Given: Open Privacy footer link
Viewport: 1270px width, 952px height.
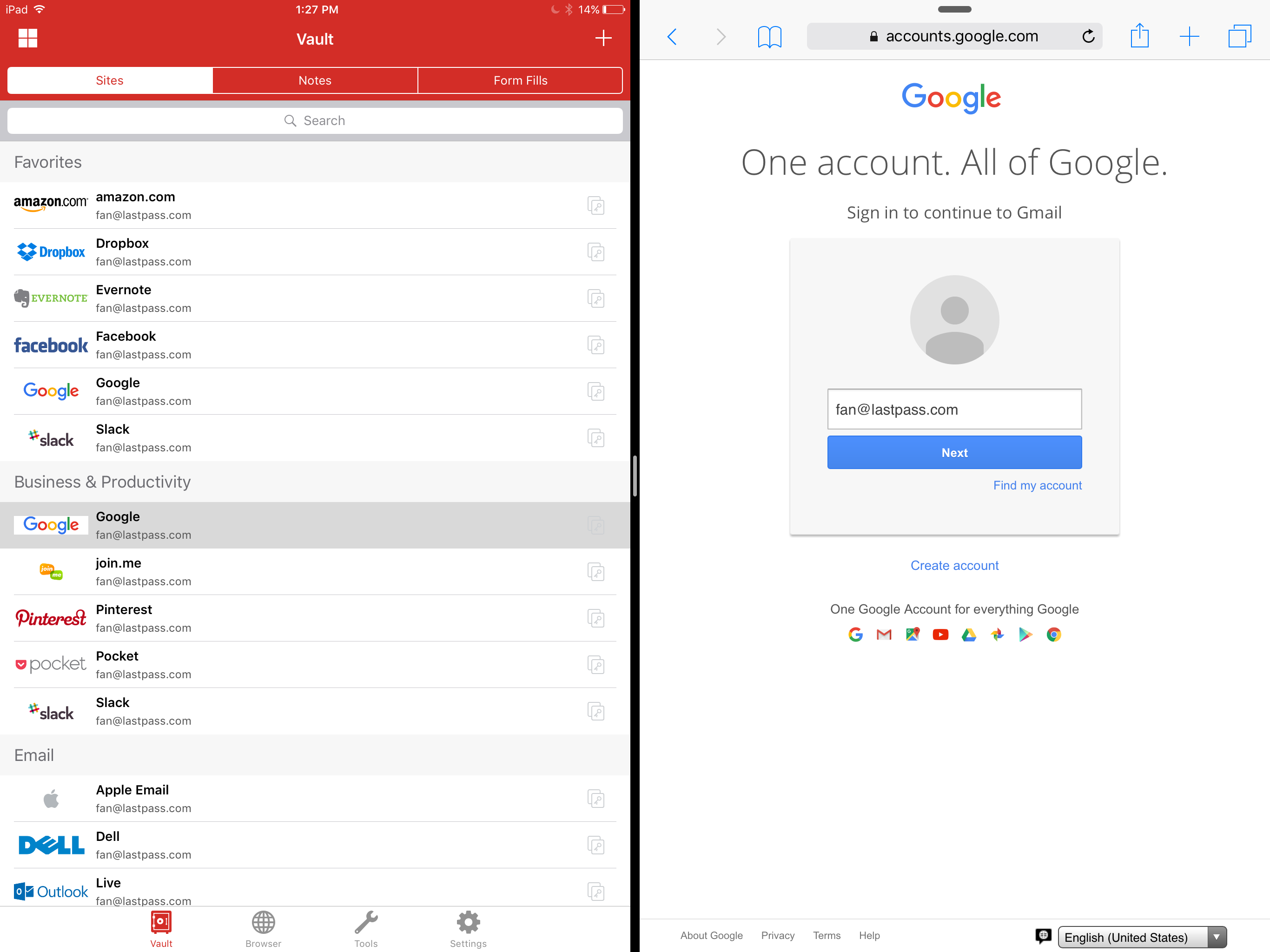Looking at the screenshot, I should click(x=777, y=935).
